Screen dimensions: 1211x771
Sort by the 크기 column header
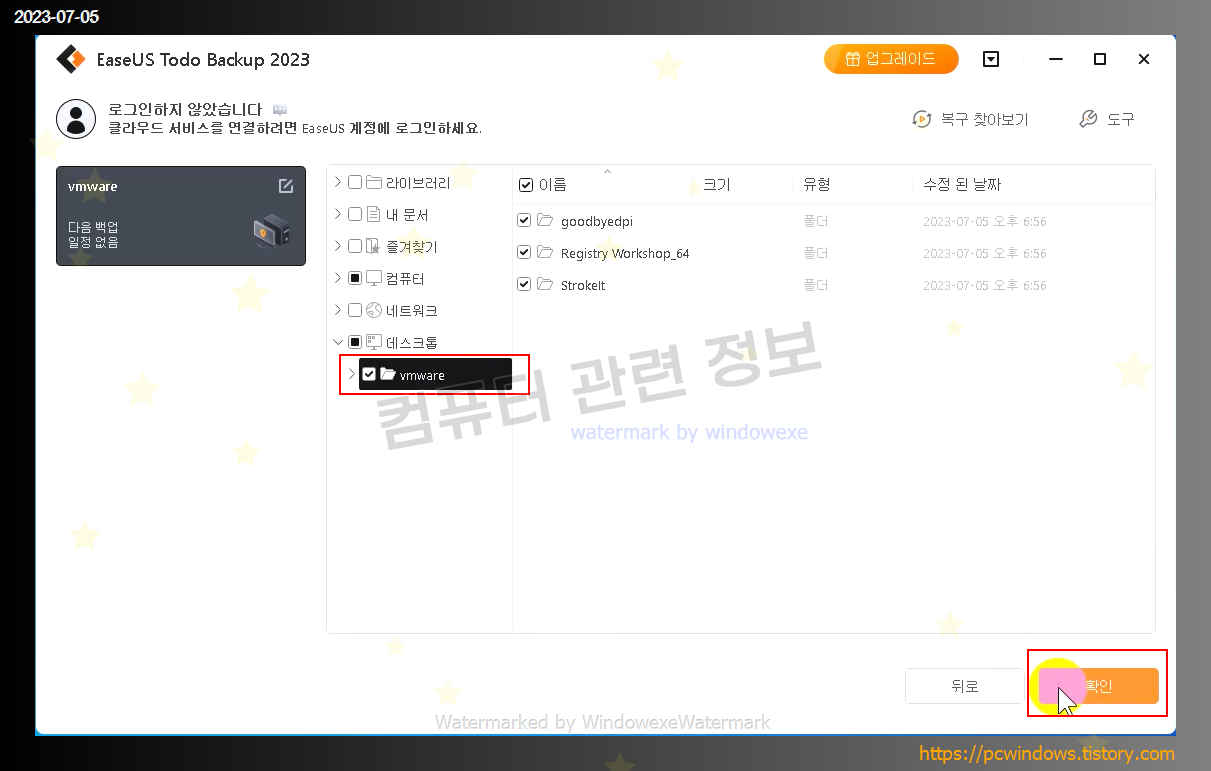pos(717,185)
